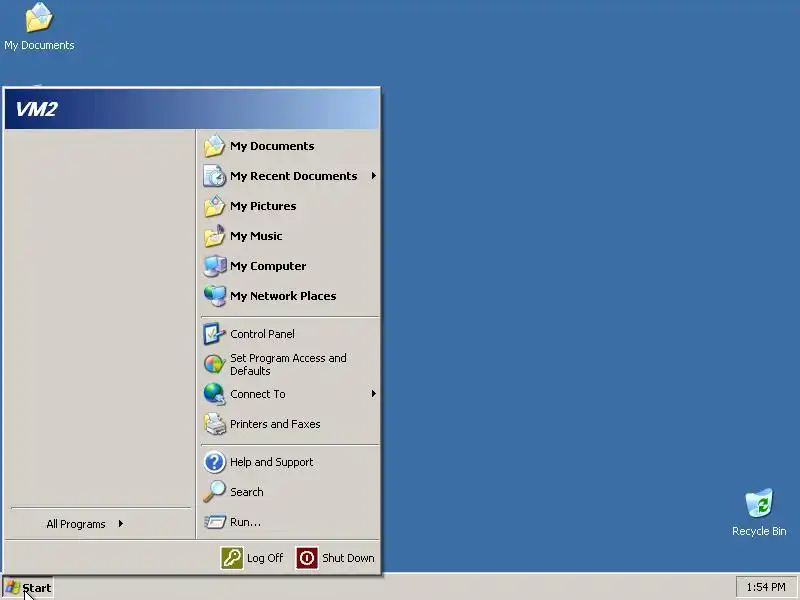800x600 pixels.
Task: Click the Help and Support question mark icon
Action: [x=214, y=462]
